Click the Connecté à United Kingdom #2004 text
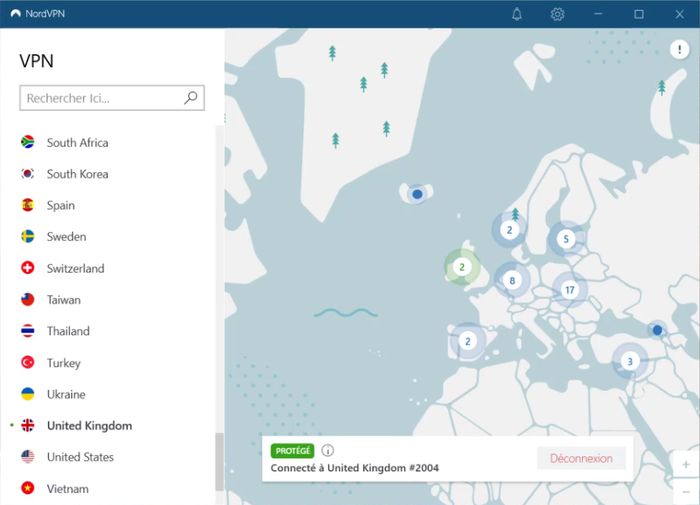The height and width of the screenshot is (505, 700). point(354,468)
